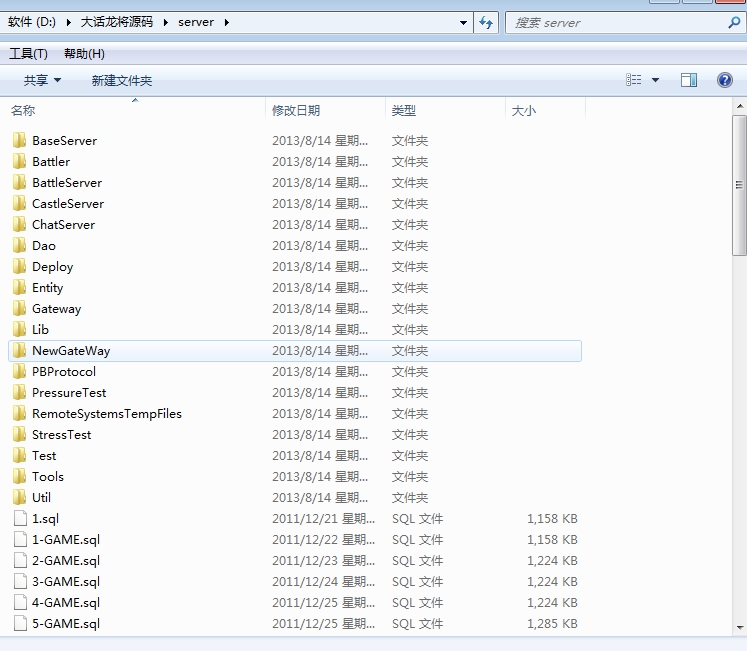Select the BaseServer folder icon
Viewport: 747px width, 651px height.
[20, 141]
